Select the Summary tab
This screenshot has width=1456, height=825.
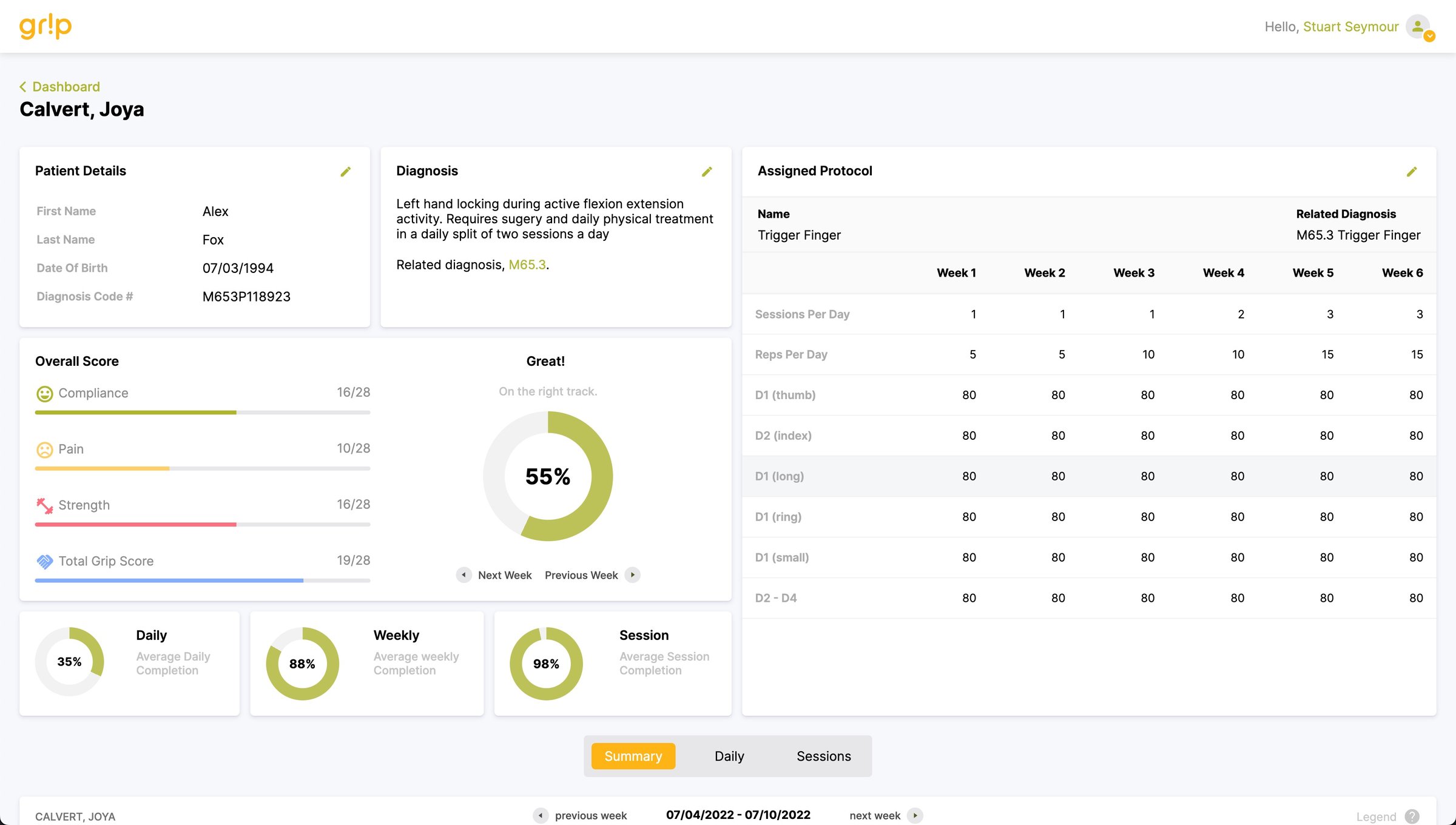633,756
